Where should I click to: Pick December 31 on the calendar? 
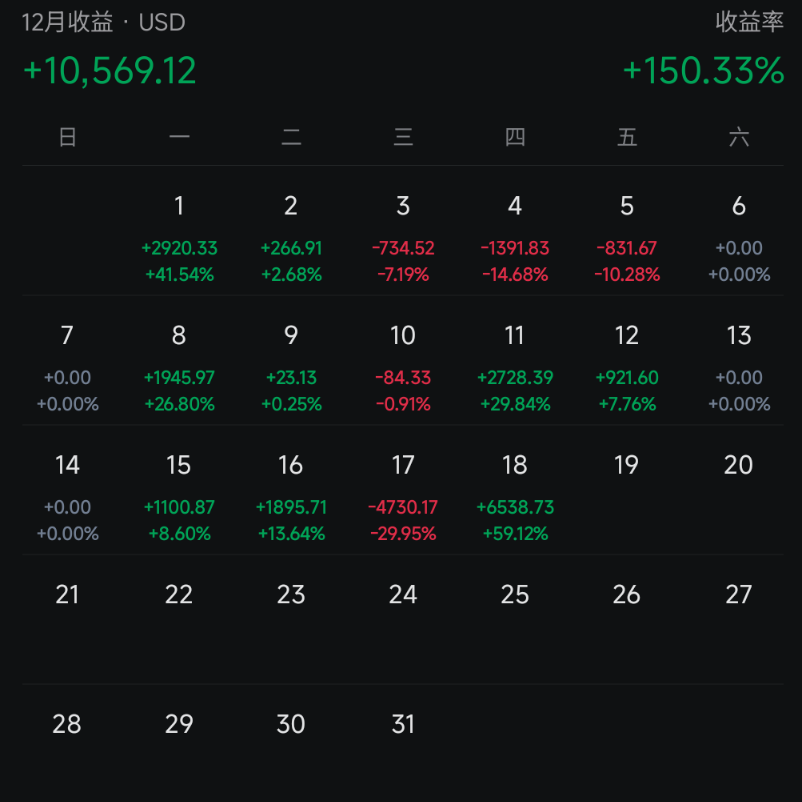[403, 724]
